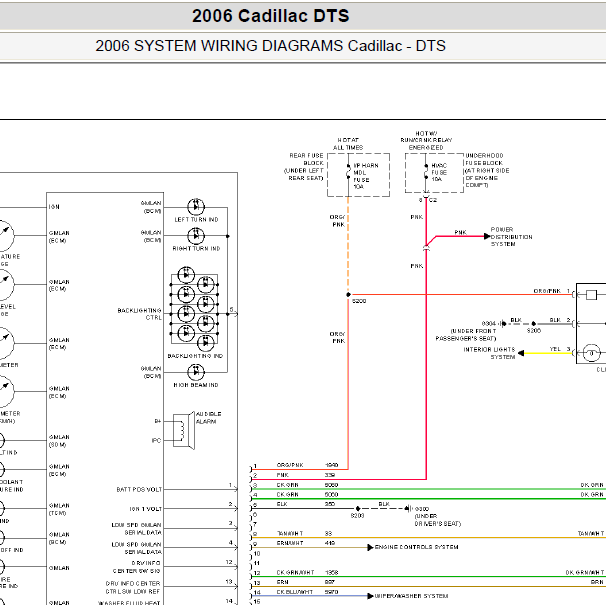The image size is (606, 605).
Task: Click circuit number '339' on the PNK wire
Action: 330,475
